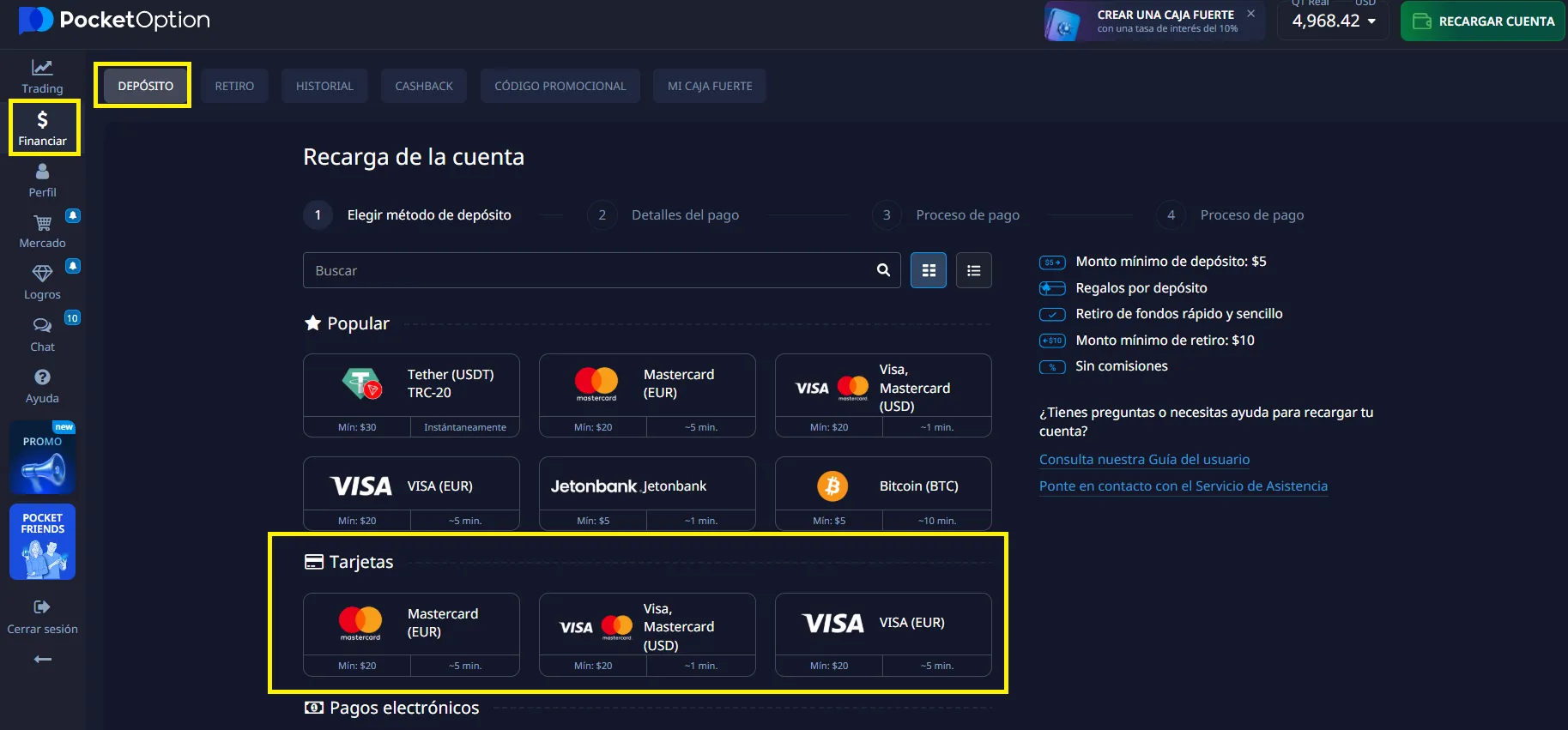
Task: Collapse the sidebar with the left arrow
Action: click(42, 659)
